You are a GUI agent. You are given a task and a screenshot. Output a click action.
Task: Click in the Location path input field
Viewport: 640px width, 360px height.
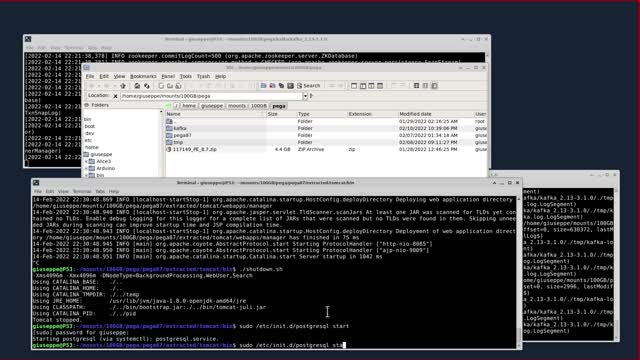(211, 96)
